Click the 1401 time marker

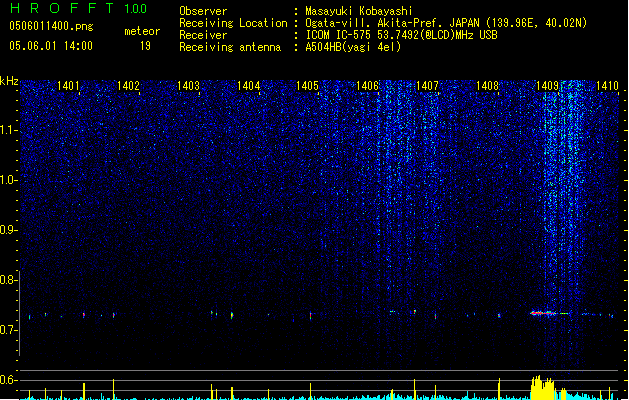pos(68,86)
